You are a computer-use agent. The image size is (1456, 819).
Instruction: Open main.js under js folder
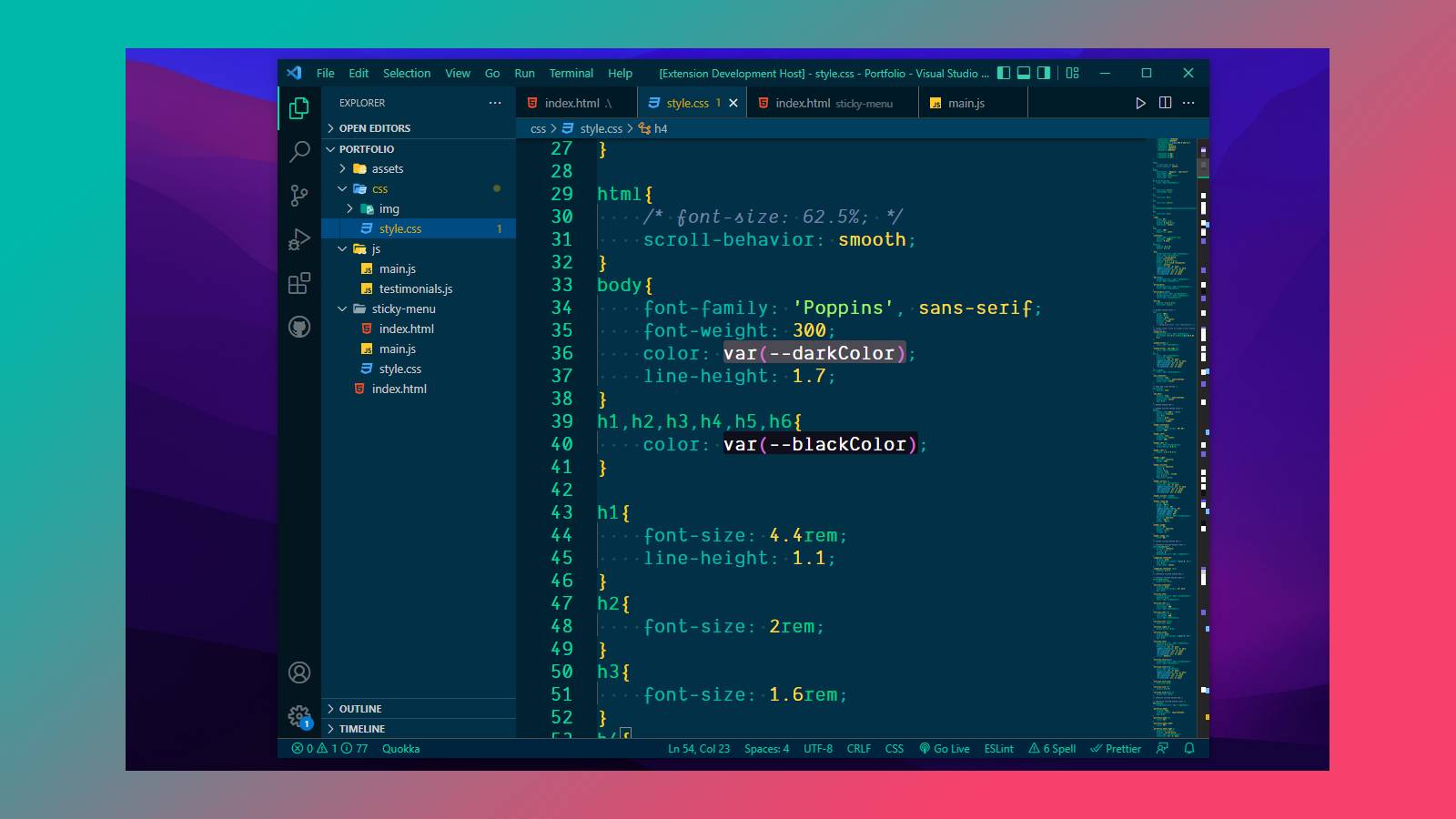pyautogui.click(x=419, y=268)
